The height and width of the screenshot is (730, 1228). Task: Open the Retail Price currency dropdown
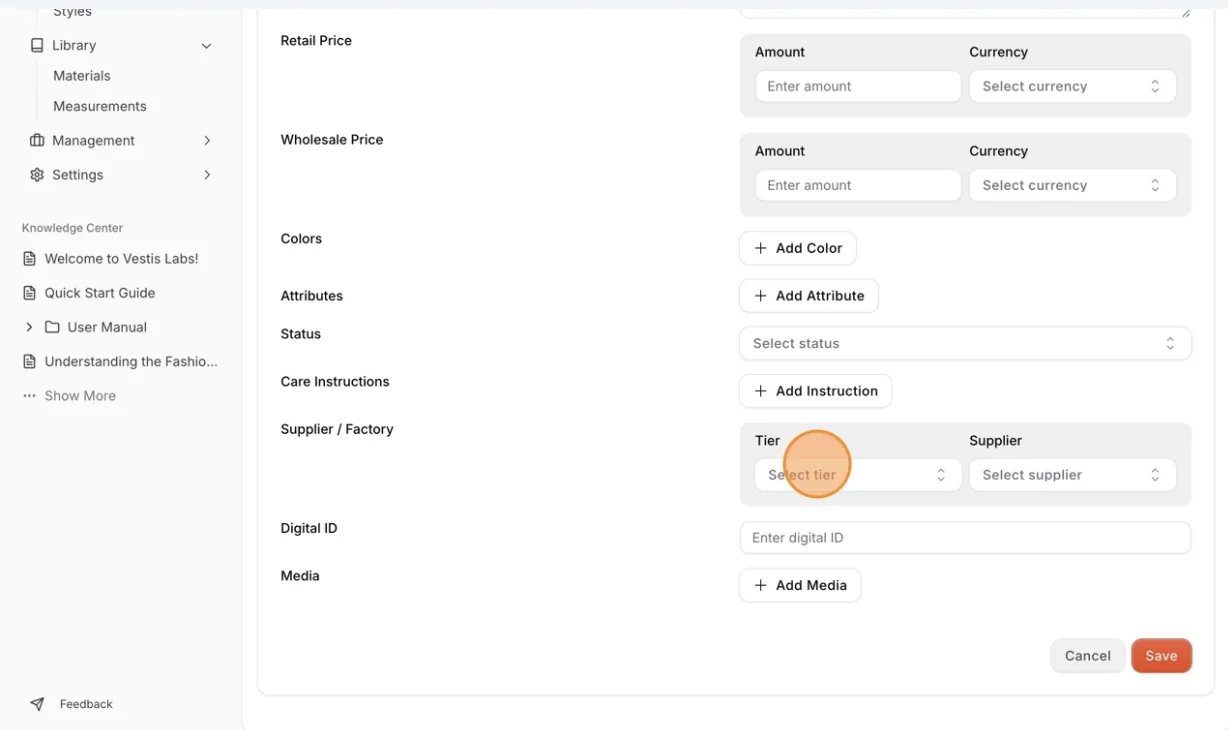[x=1072, y=86]
